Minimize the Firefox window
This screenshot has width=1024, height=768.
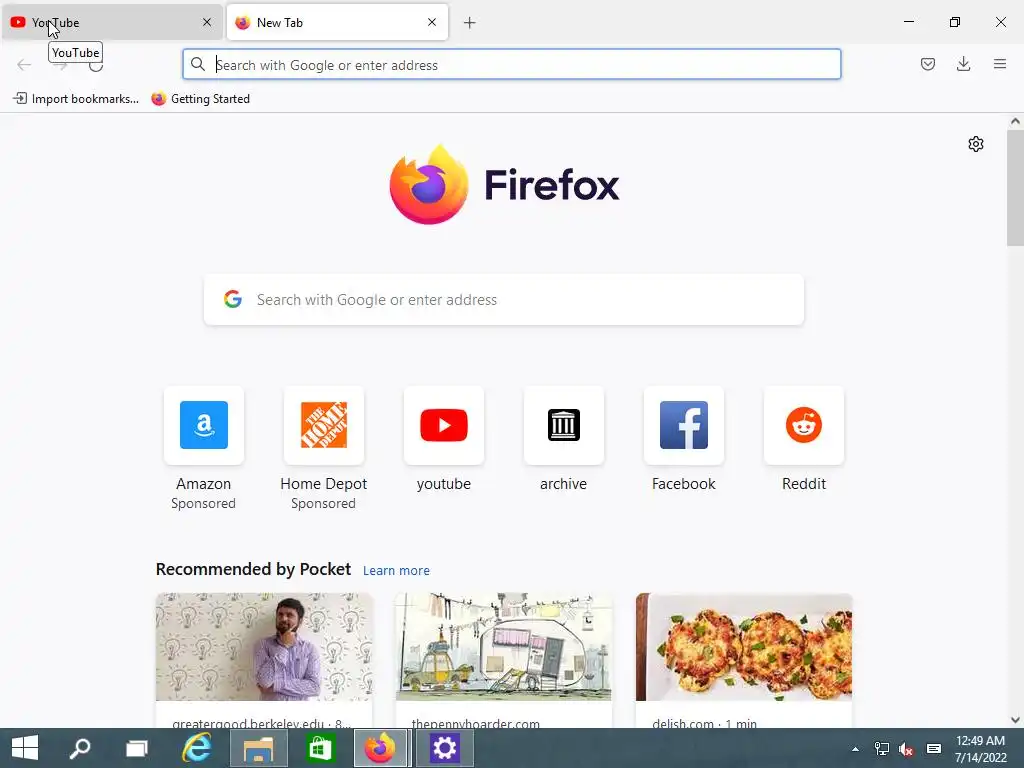coord(908,22)
